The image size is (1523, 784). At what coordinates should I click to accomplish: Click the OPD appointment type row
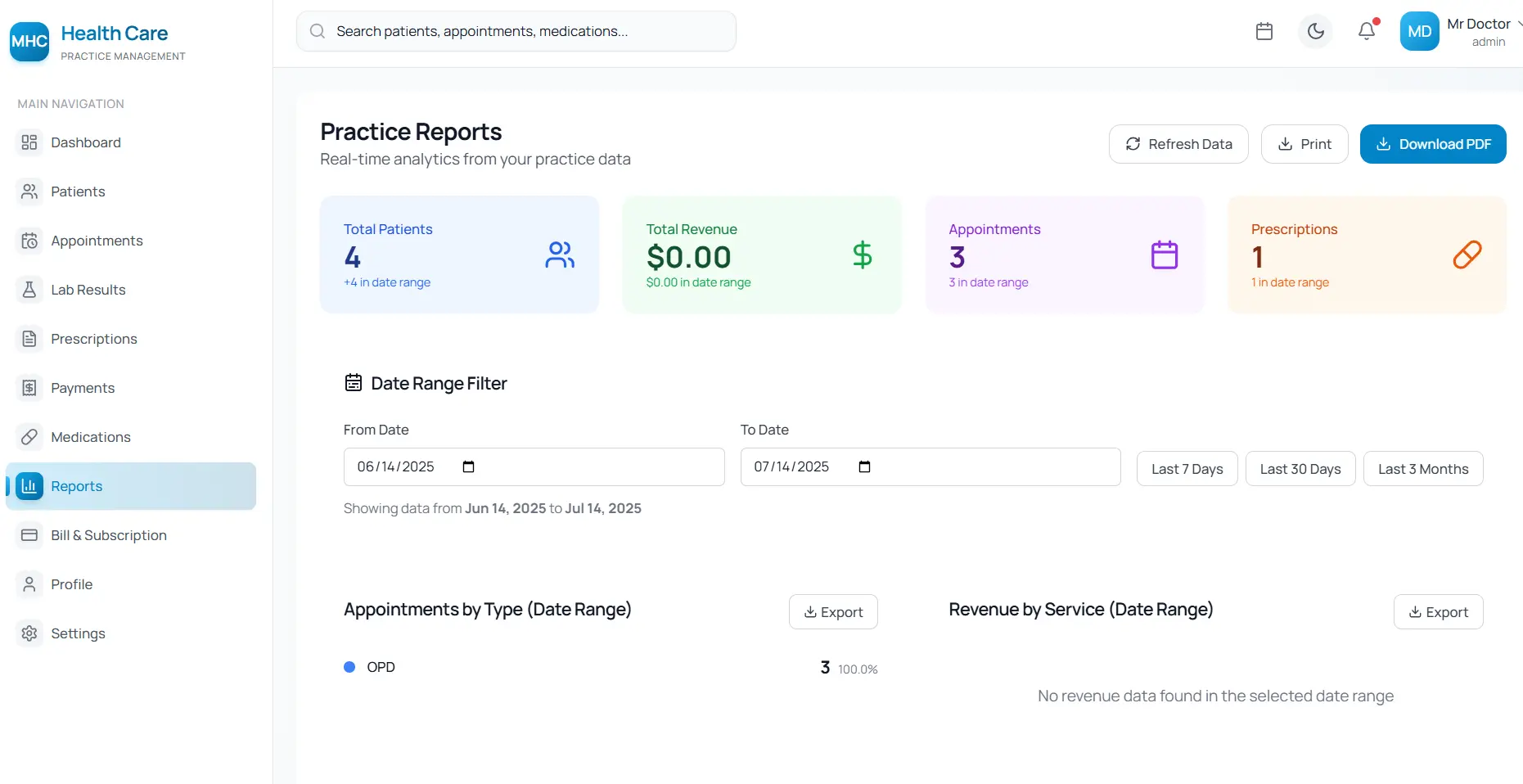pos(611,667)
